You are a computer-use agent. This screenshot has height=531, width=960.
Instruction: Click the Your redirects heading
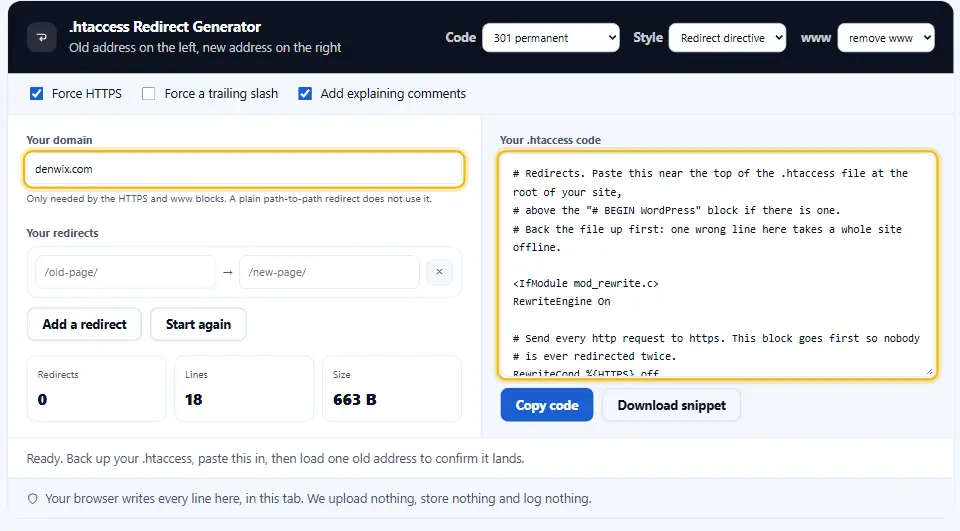pos(62,233)
